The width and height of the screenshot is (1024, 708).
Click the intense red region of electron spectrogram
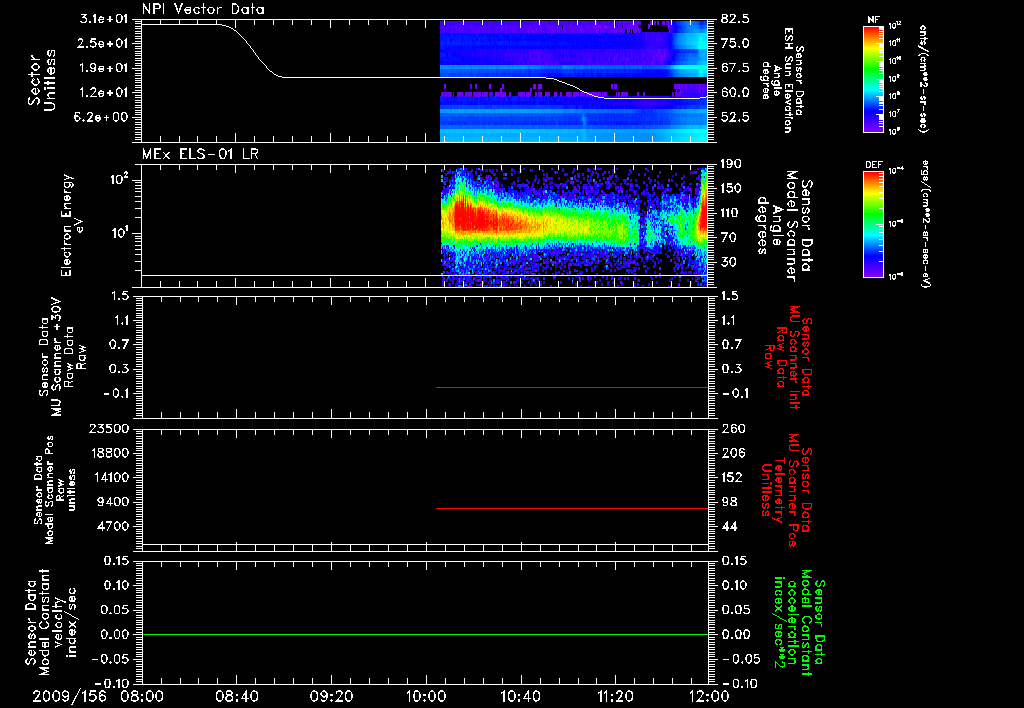tap(477, 217)
